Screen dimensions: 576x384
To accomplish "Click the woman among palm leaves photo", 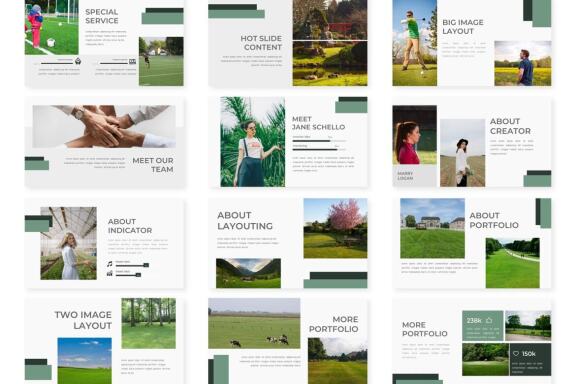I will pos(252,142).
